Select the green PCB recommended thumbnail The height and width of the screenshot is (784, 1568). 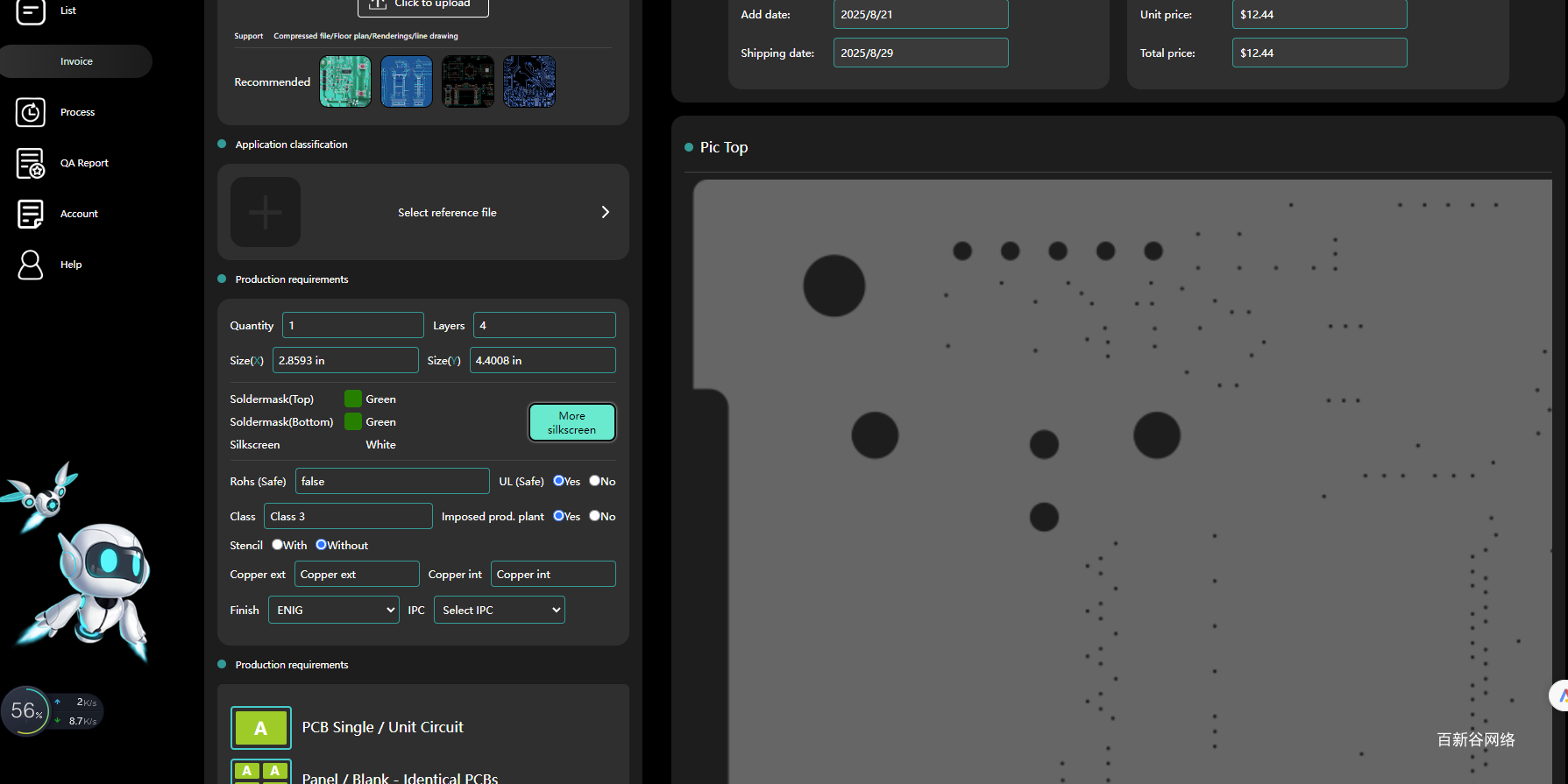tap(345, 81)
